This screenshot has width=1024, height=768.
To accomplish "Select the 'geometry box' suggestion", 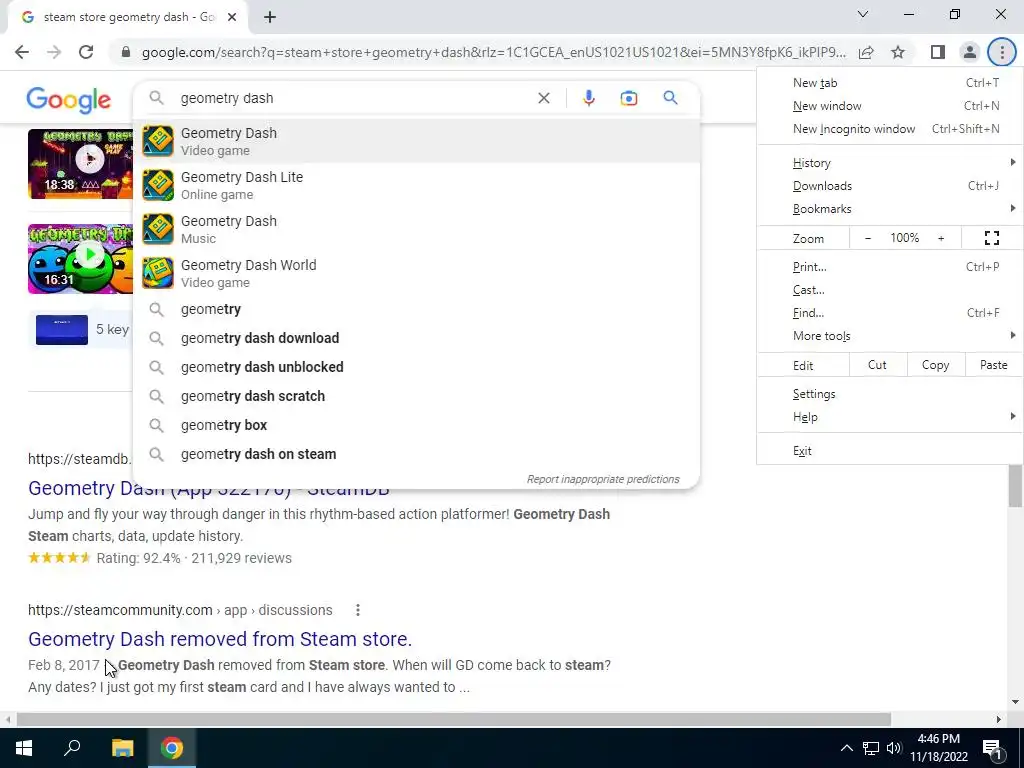I will [x=416, y=425].
